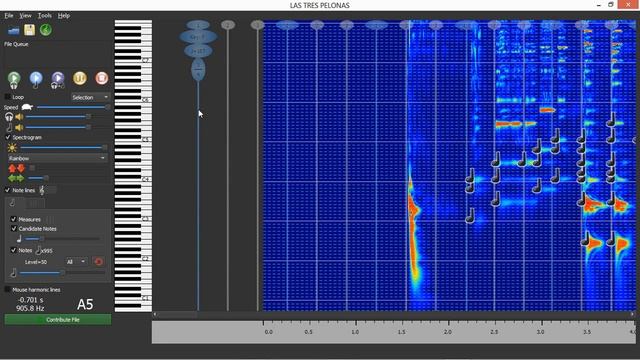Play synthesized notes with blue play button
Screen dimensions: 640x360
(x=36, y=79)
